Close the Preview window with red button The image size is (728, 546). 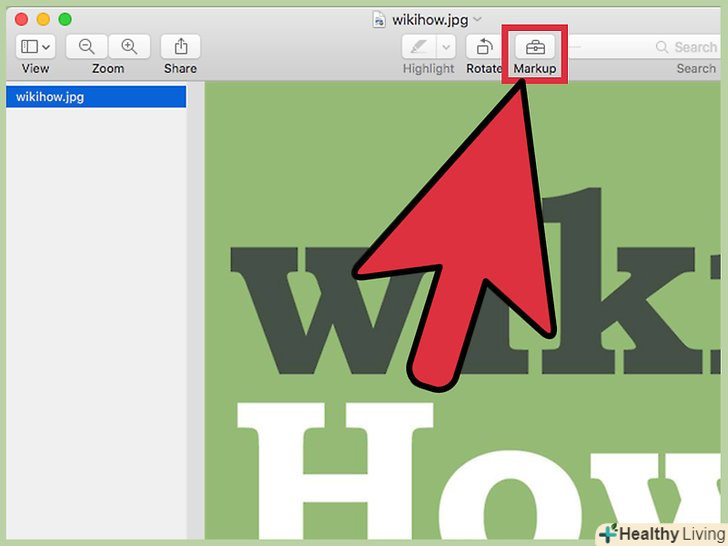pos(21,19)
